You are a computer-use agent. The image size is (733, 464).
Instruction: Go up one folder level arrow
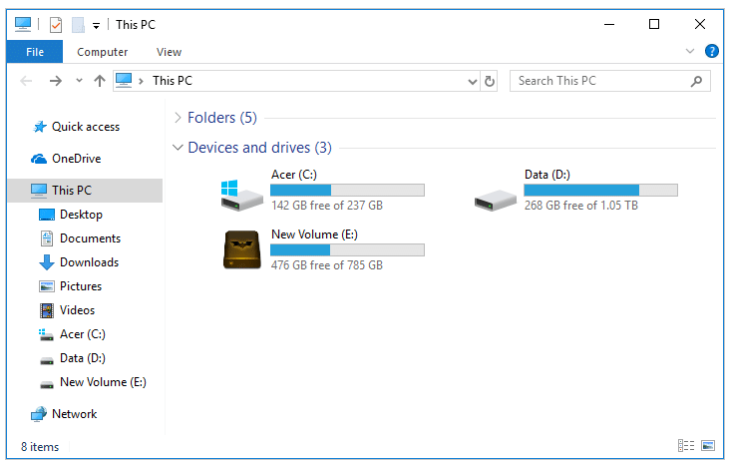tap(99, 81)
